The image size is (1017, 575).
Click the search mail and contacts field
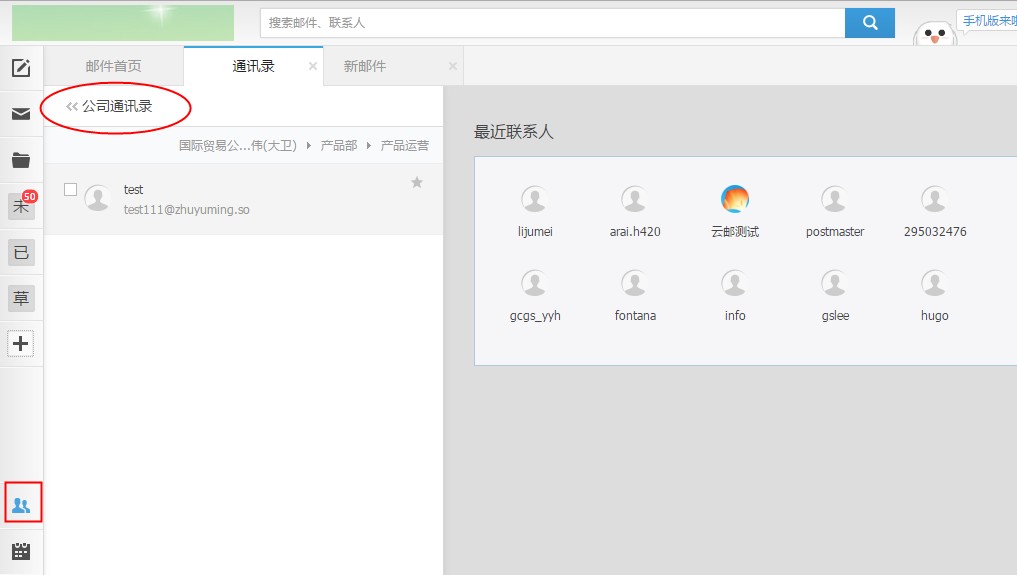coord(552,23)
